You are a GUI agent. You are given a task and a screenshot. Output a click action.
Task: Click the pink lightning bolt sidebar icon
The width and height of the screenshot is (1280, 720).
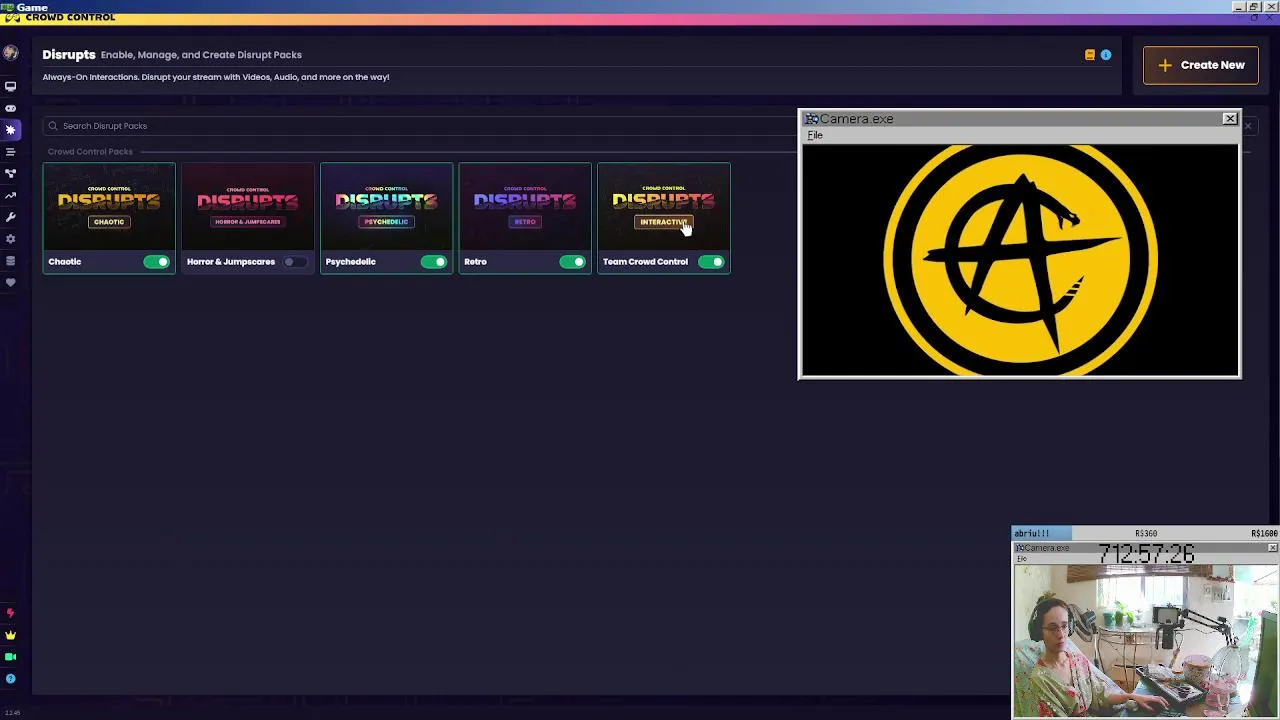(x=10, y=613)
